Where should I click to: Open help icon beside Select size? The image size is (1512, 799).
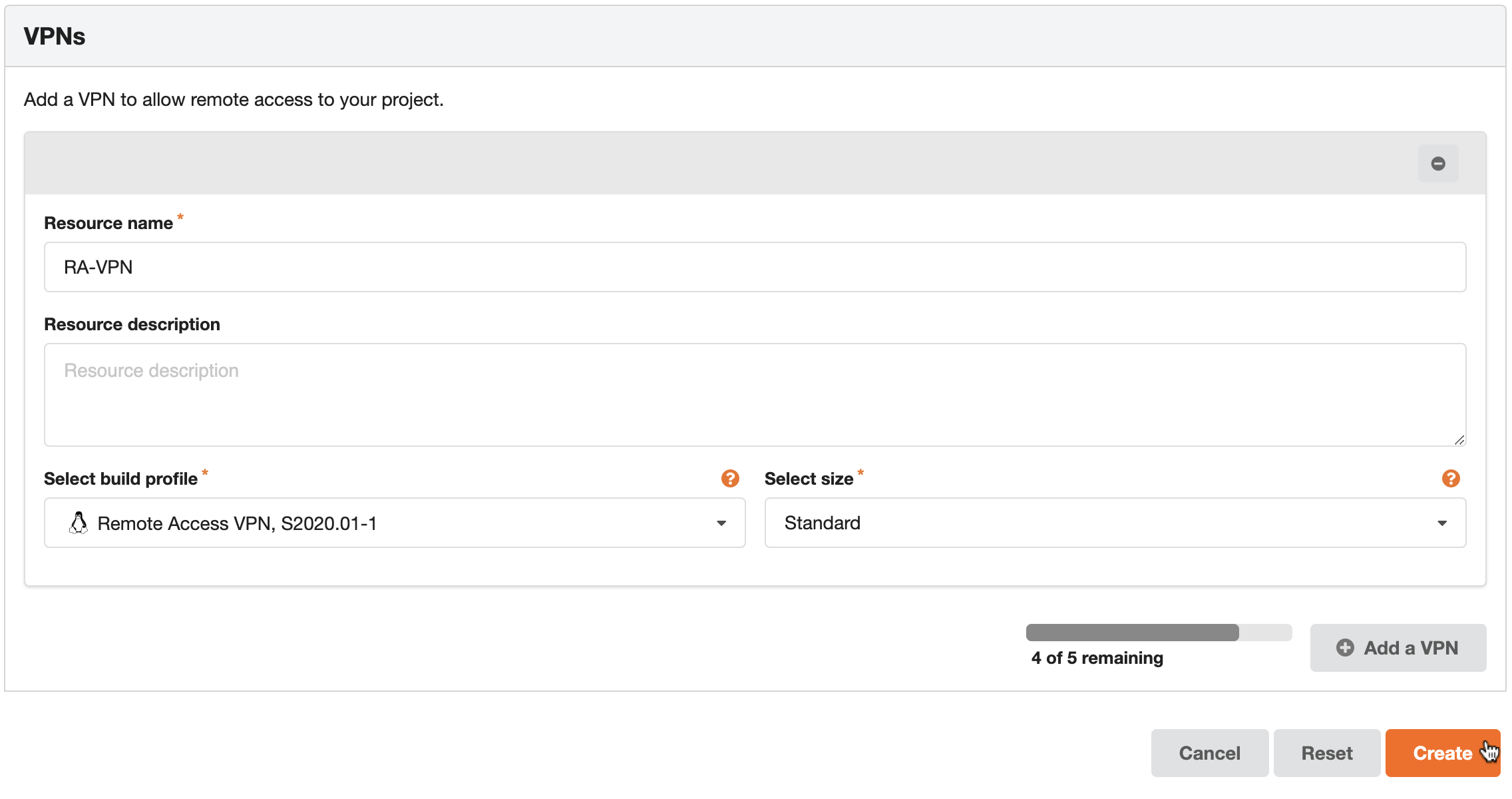click(x=1451, y=478)
